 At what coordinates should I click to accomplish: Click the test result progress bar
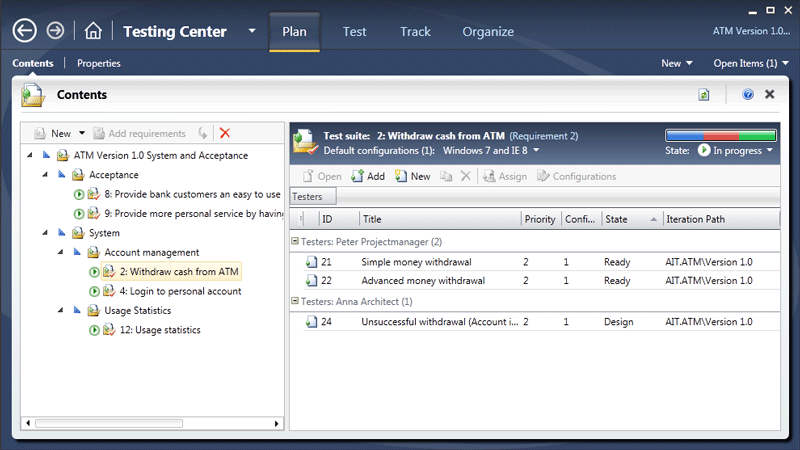(x=720, y=135)
